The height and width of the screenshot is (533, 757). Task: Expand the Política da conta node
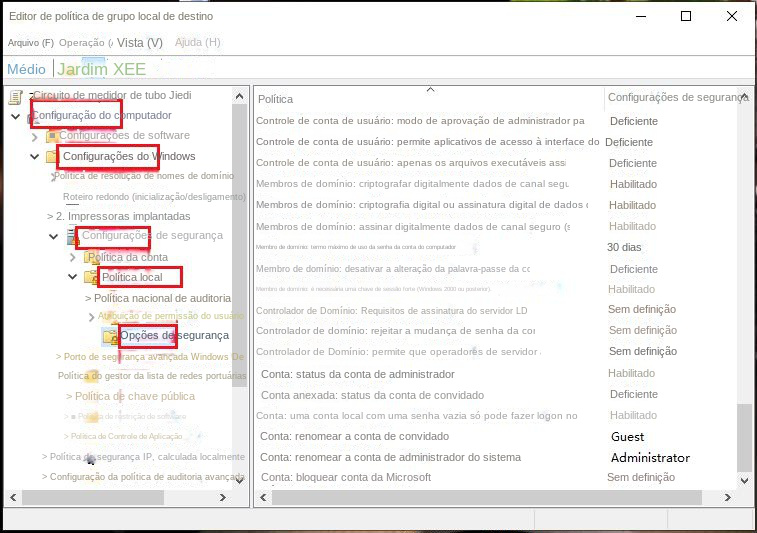(73, 257)
